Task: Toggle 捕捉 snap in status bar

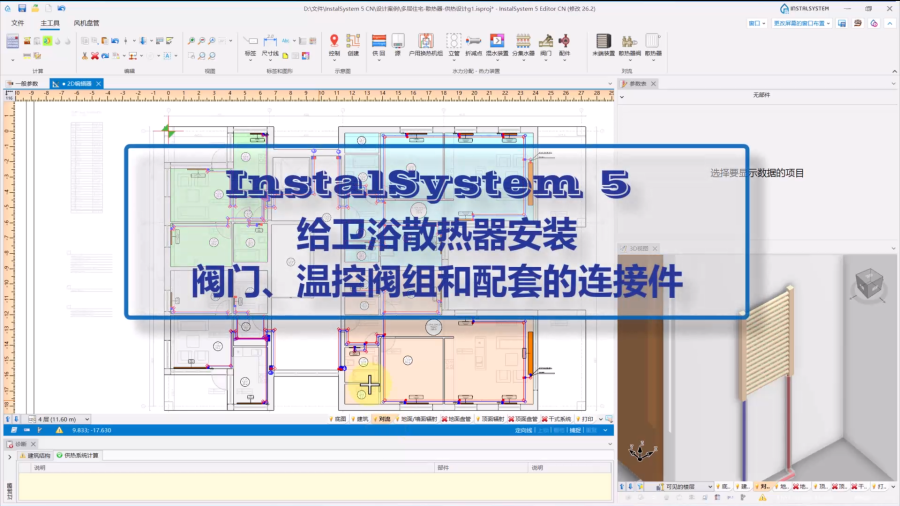Action: [575, 430]
